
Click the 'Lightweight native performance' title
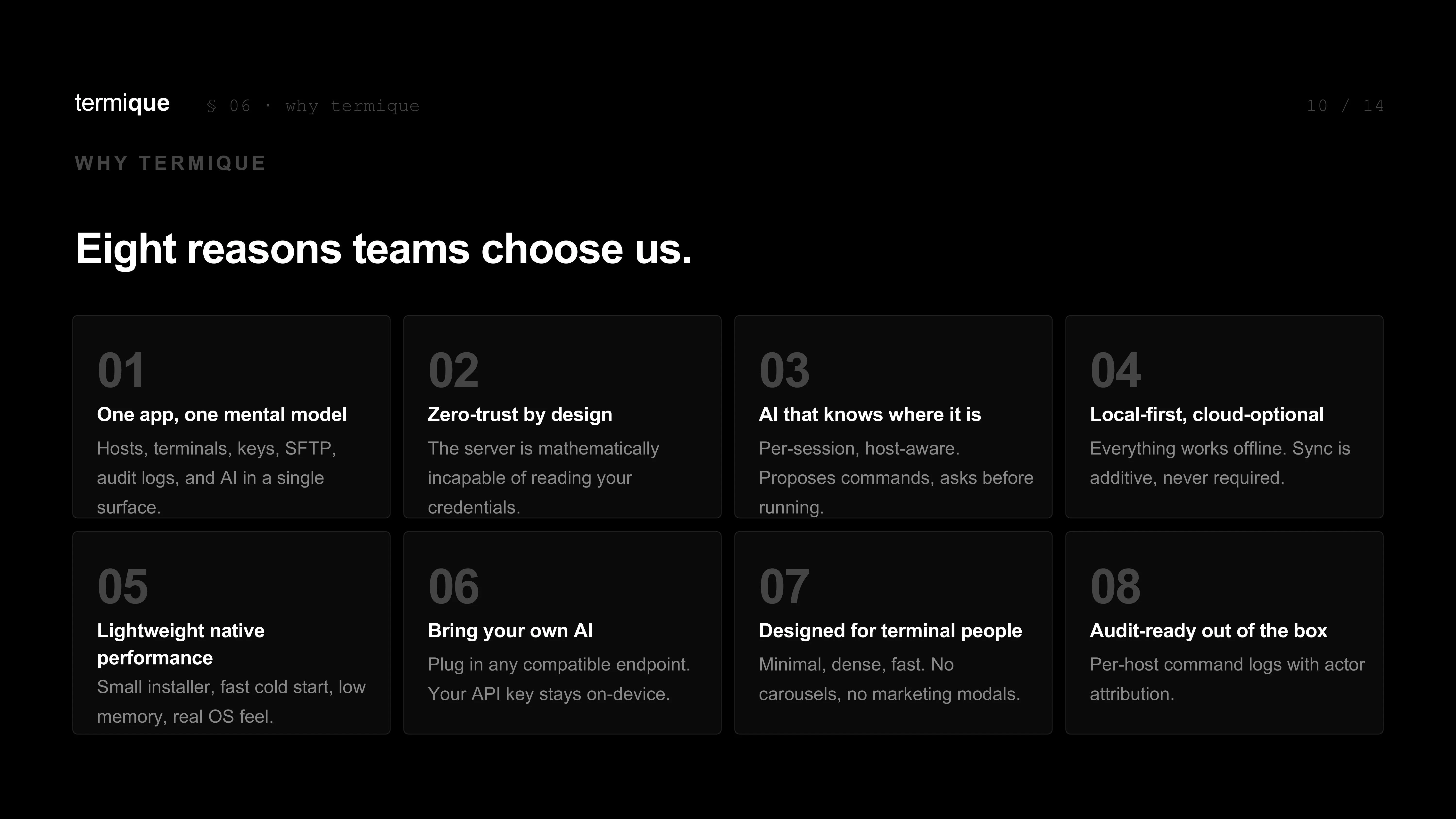click(x=181, y=644)
